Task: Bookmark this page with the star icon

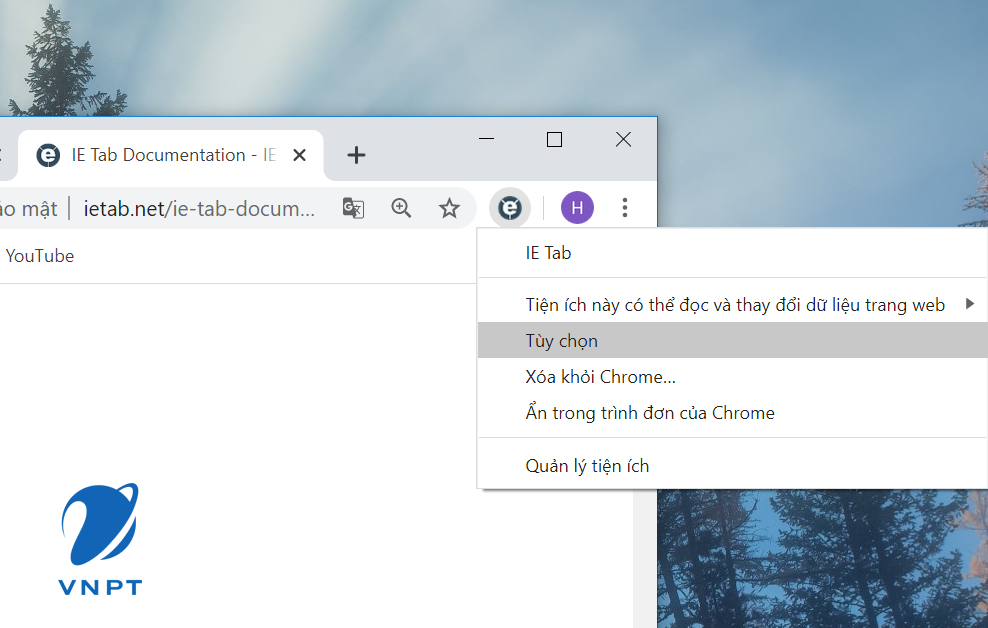Action: click(449, 208)
